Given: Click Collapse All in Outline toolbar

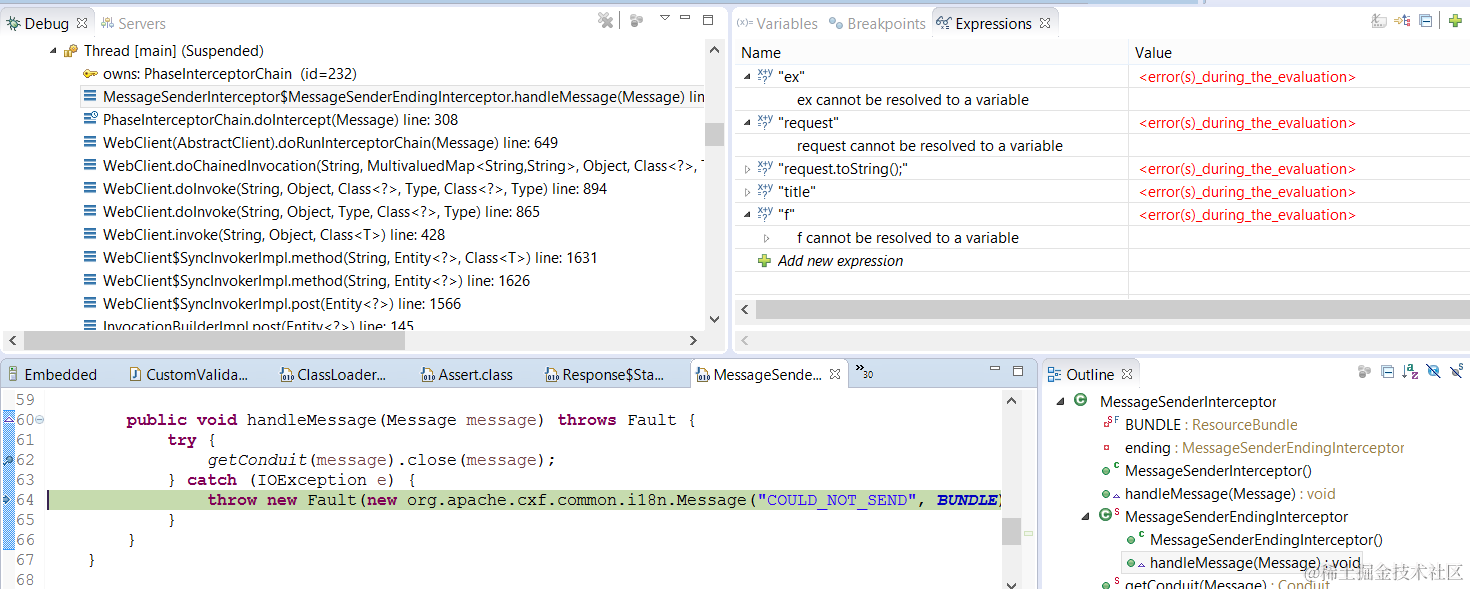Looking at the screenshot, I should [1388, 372].
